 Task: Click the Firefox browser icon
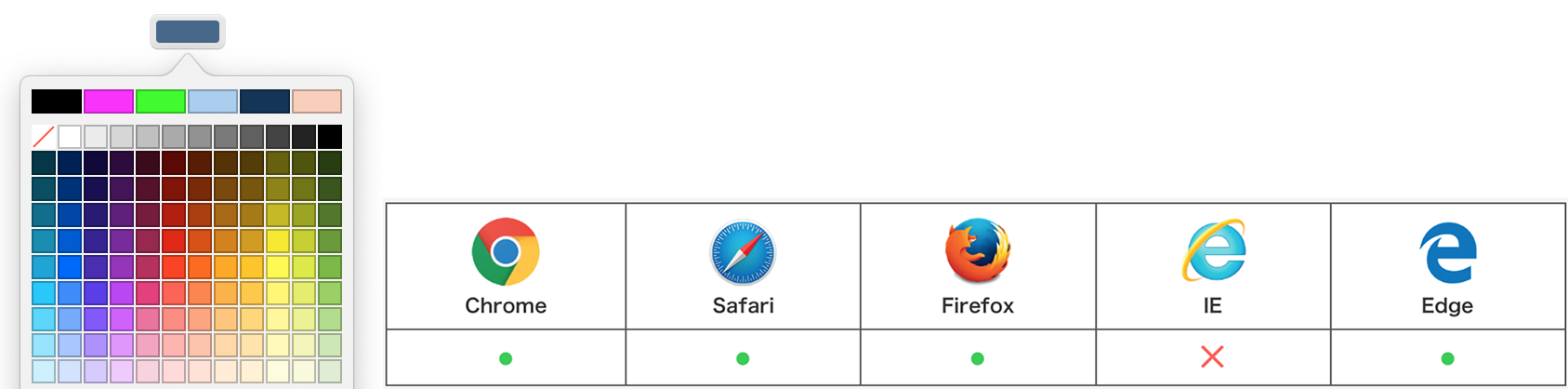coord(978,251)
